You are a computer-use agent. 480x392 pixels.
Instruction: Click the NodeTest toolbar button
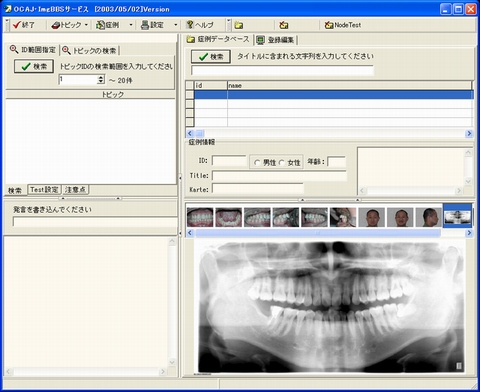343,25
